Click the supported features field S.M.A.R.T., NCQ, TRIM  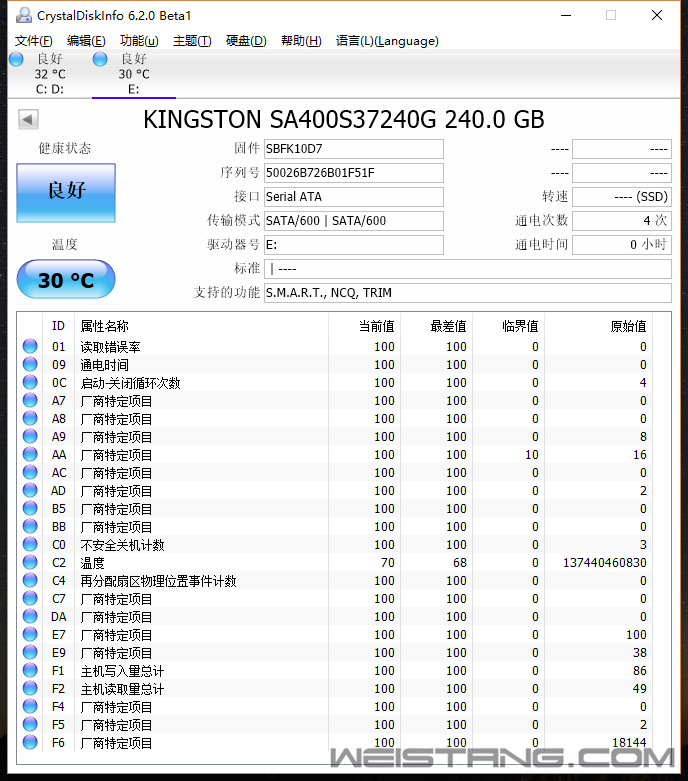point(467,292)
